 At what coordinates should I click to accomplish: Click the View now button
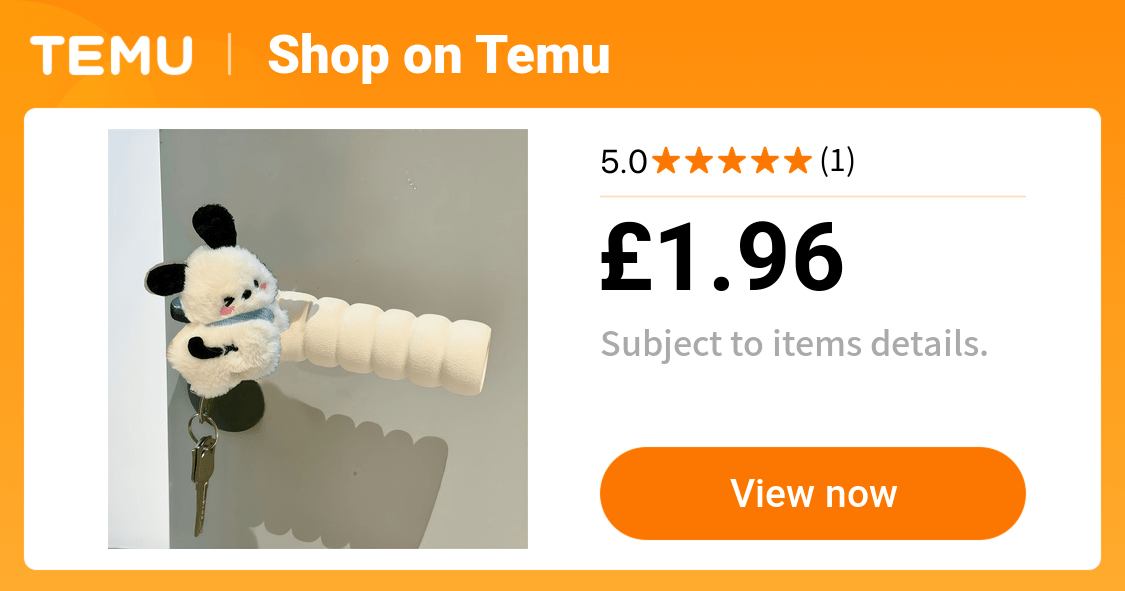[813, 493]
